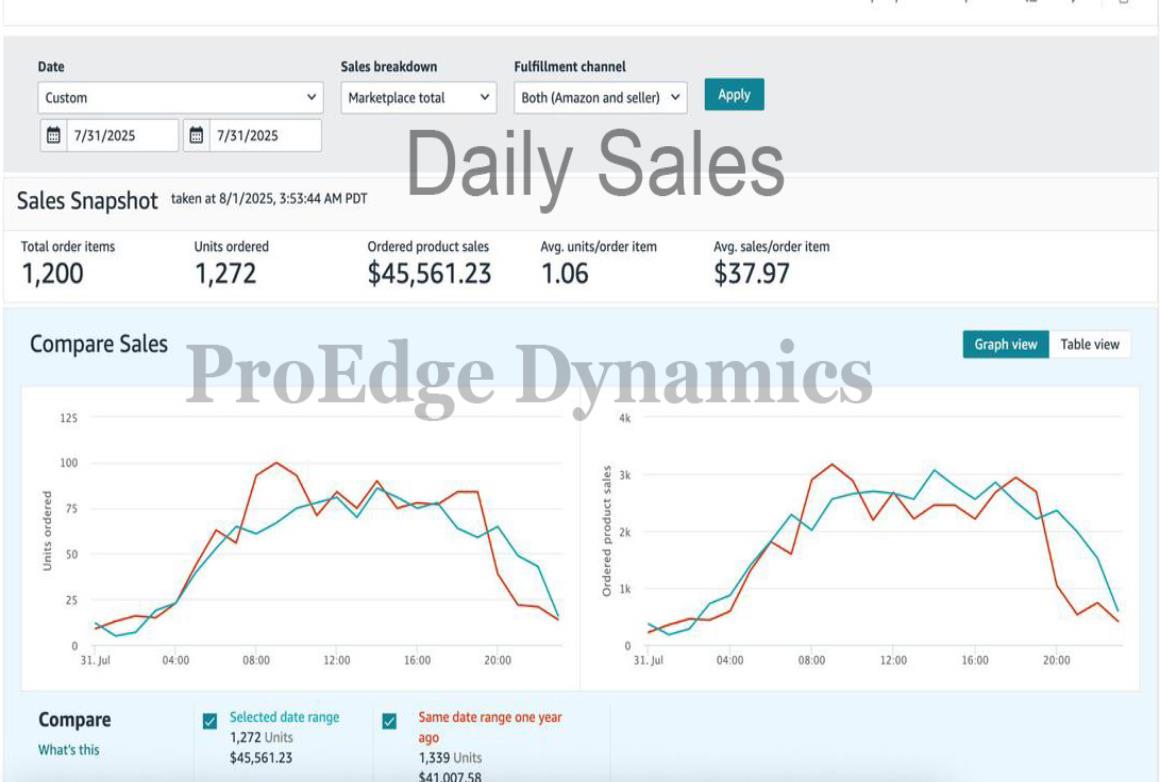The height and width of the screenshot is (782, 1160).
Task: Expand the Fulfillment channel dropdown
Action: pyautogui.click(x=601, y=98)
